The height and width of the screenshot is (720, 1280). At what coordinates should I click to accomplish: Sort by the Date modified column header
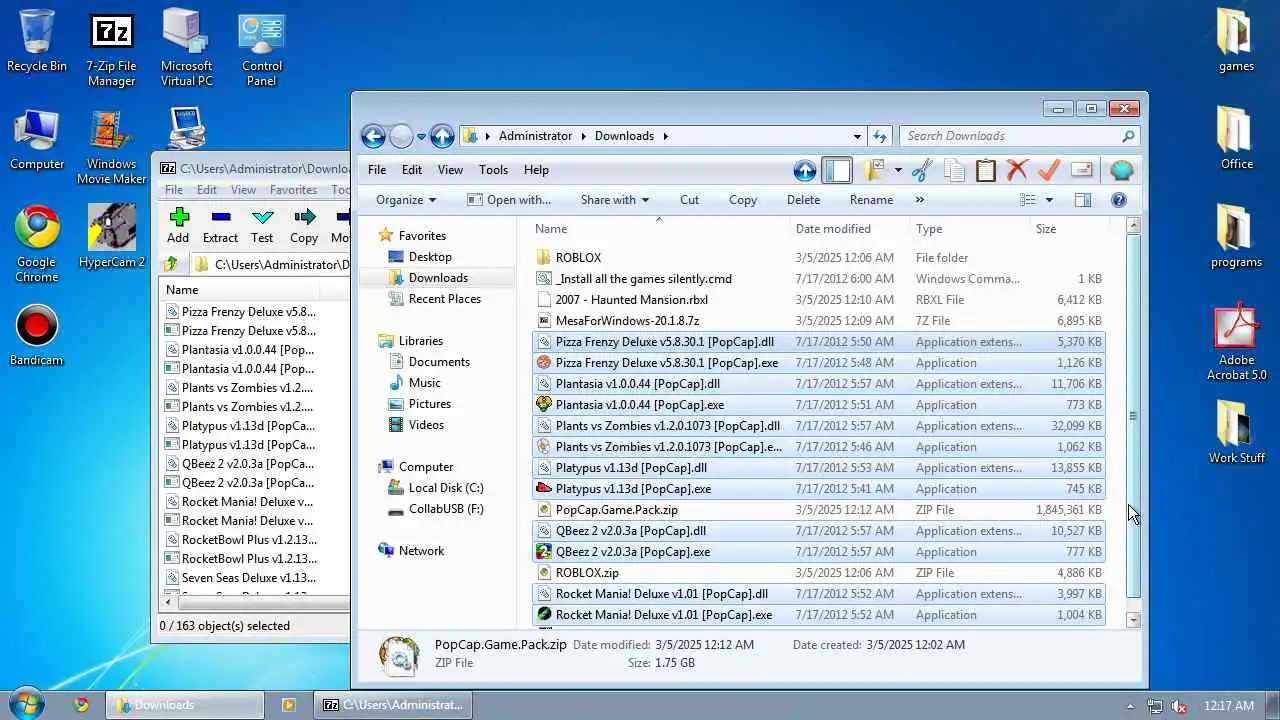tap(833, 229)
